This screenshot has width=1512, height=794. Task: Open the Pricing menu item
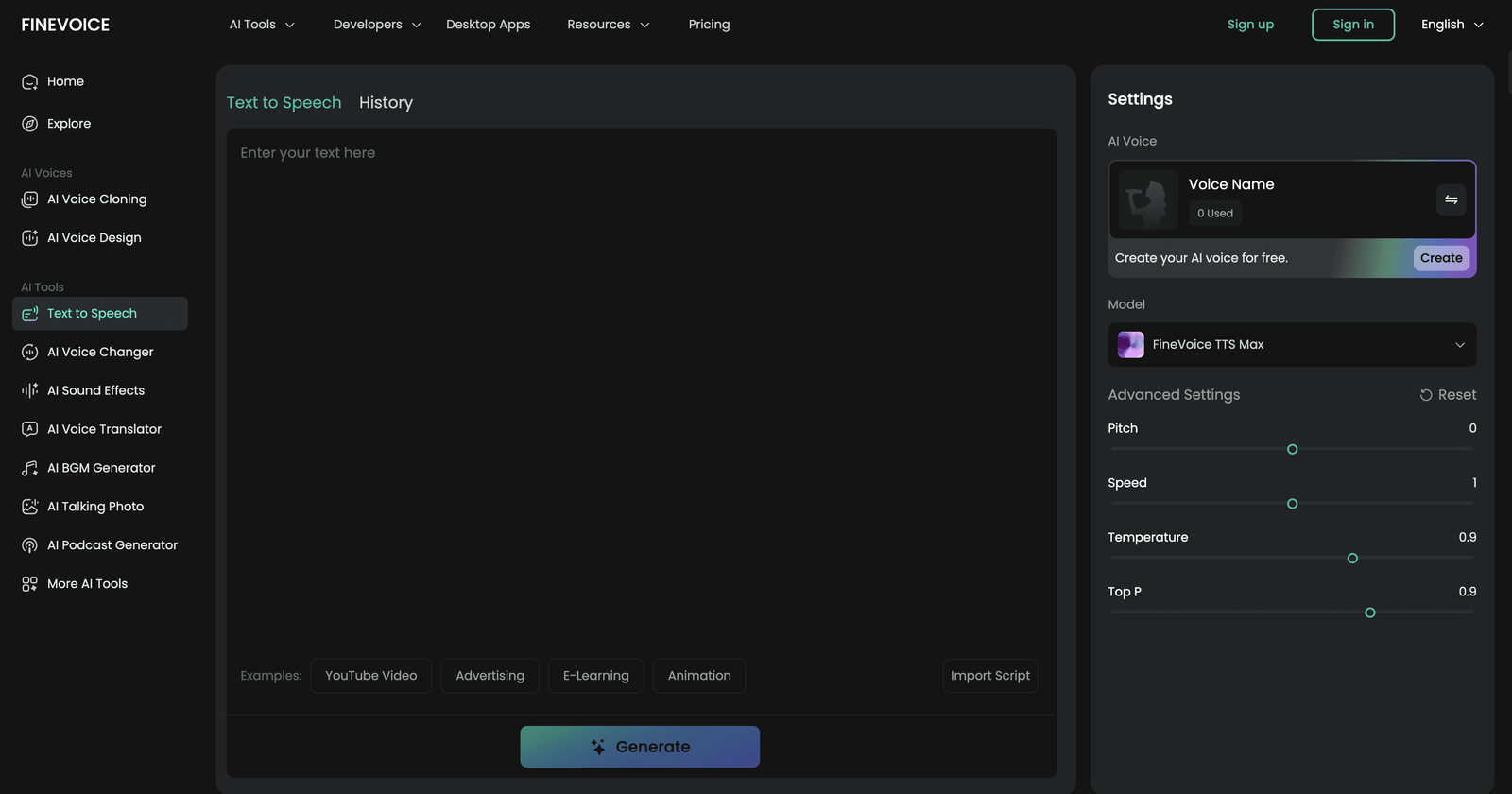click(709, 25)
